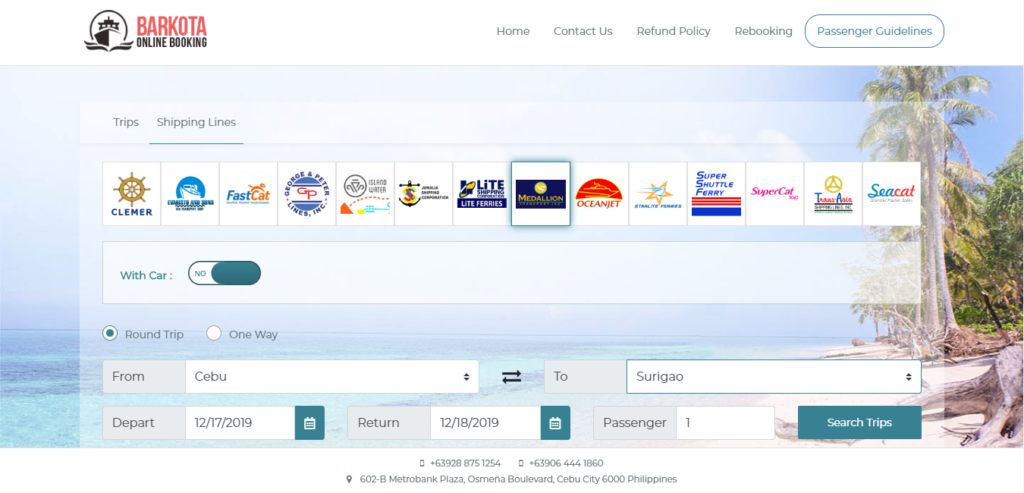Click the Metrobank Plaza address text
Image resolution: width=1024 pixels, height=493 pixels.
519,479
